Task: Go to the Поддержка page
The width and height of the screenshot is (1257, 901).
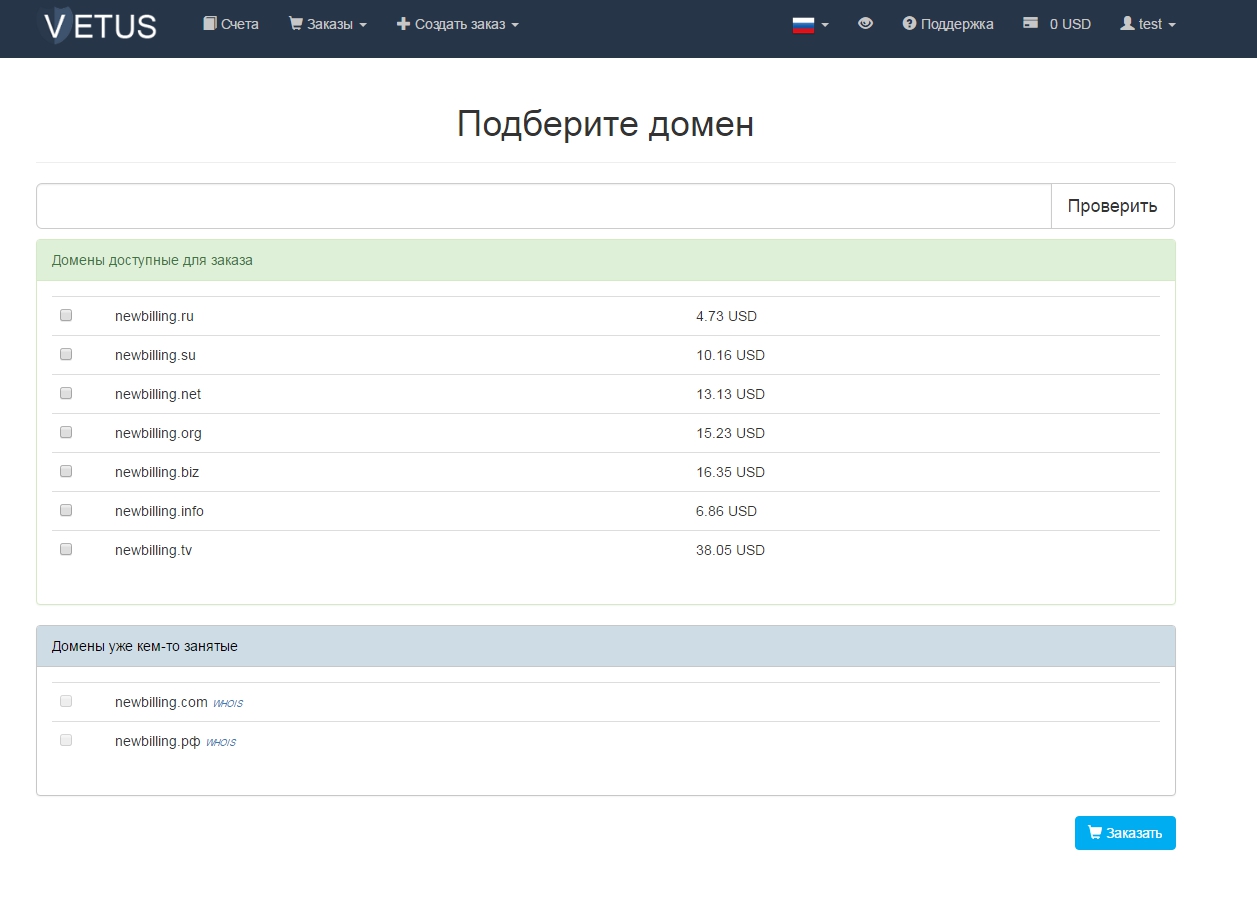Action: pyautogui.click(x=948, y=24)
